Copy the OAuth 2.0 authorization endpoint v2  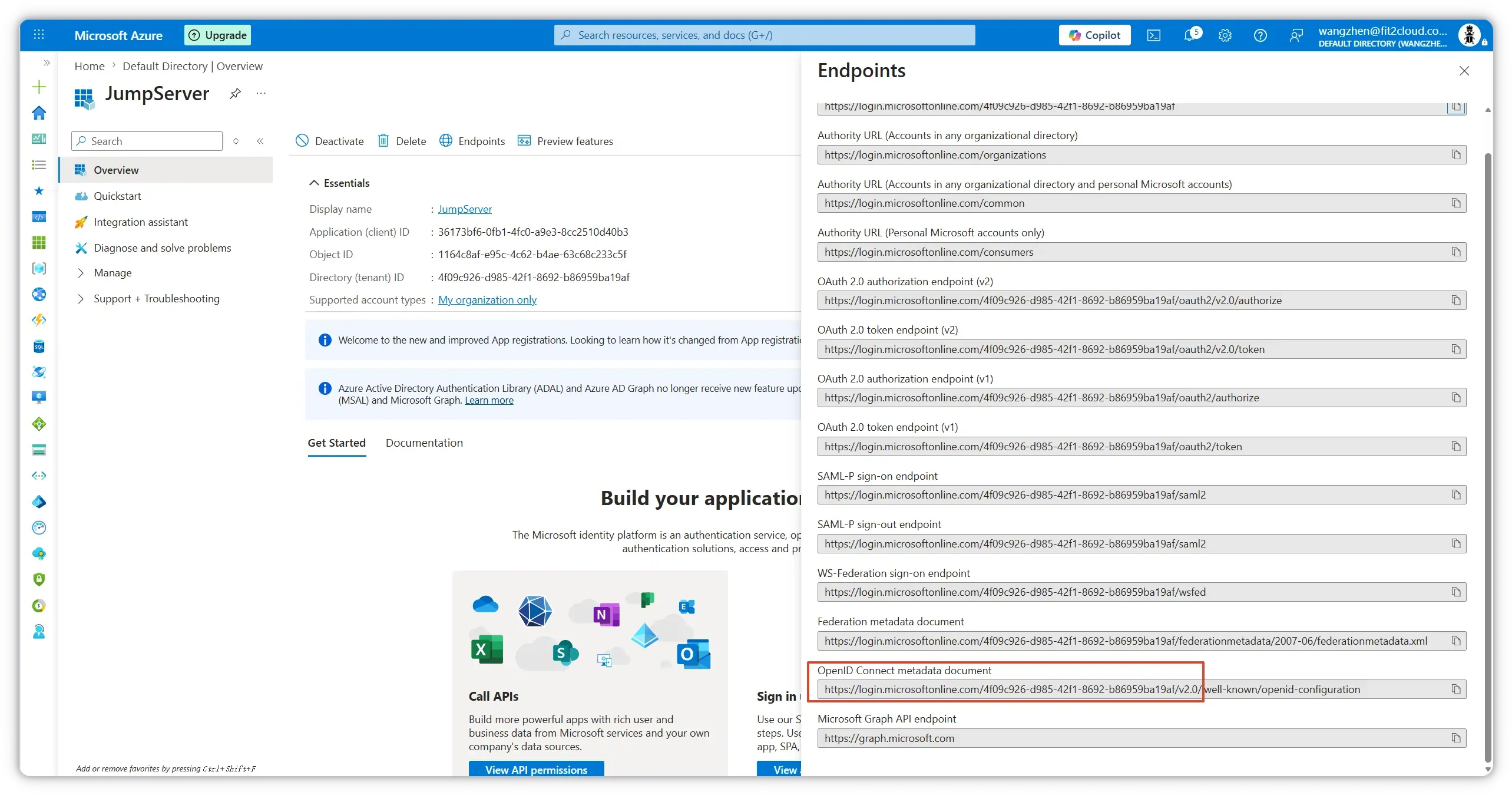coord(1455,300)
